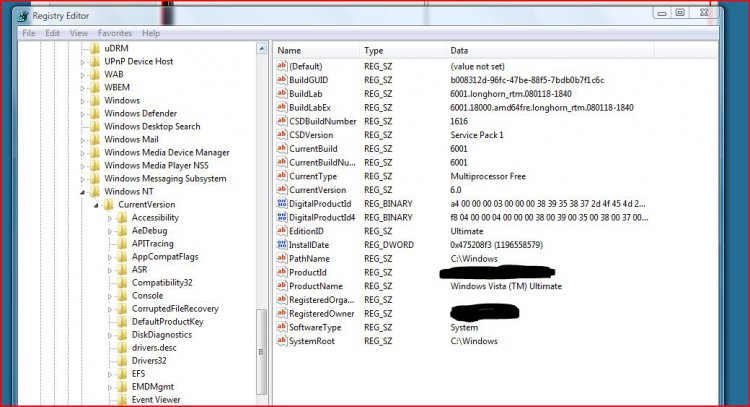
Task: Select the CurrentVersion value in right pane
Action: click(x=318, y=190)
